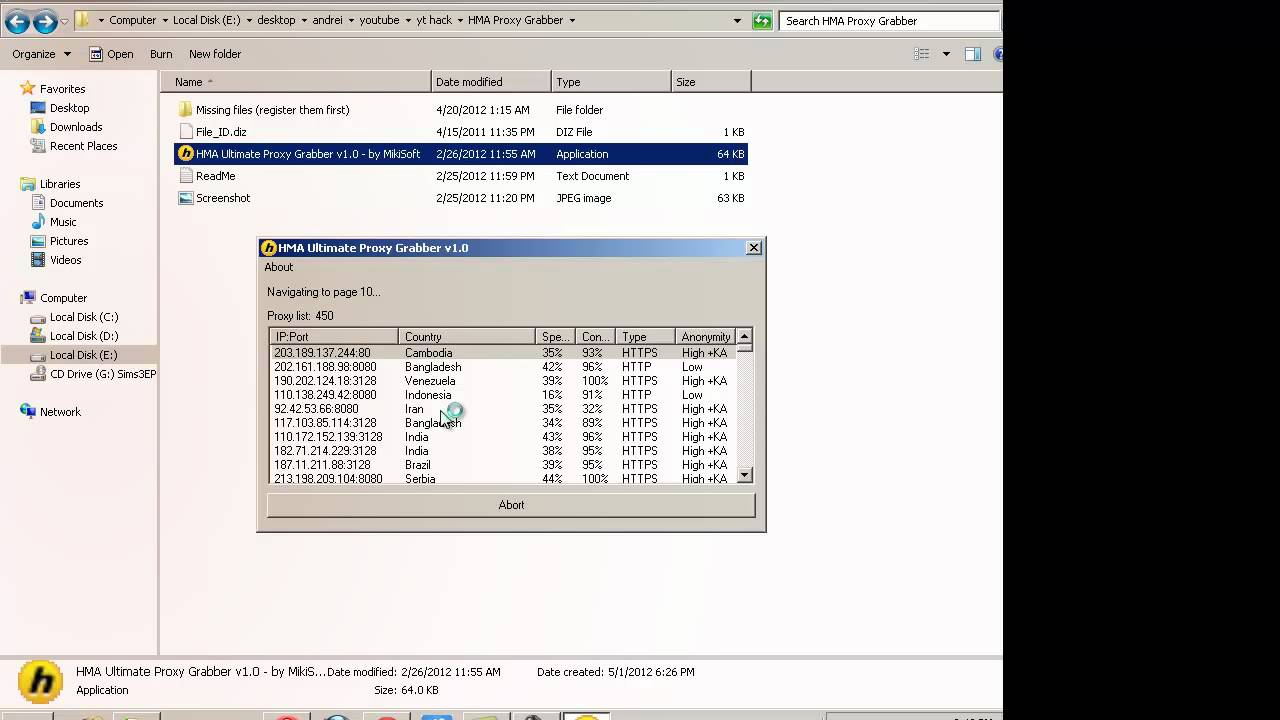Select the HMA Ultimate Proxy Grabber application icon

(185, 154)
